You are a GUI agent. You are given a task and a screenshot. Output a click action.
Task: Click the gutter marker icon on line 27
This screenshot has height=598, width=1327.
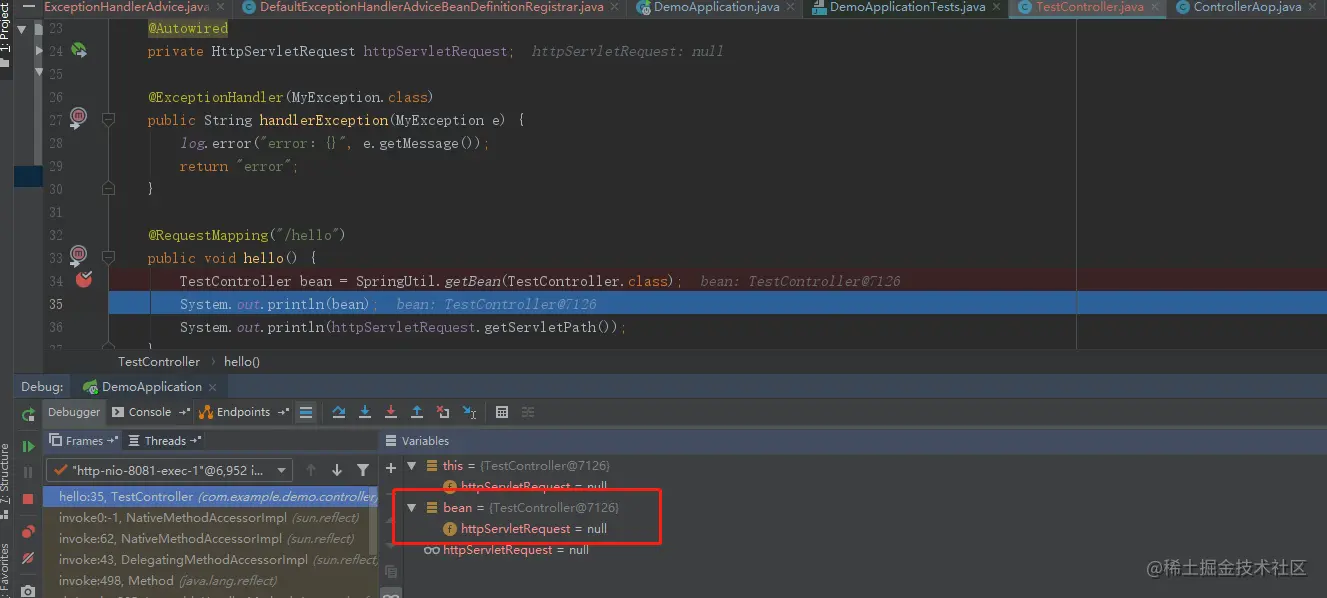(x=79, y=117)
